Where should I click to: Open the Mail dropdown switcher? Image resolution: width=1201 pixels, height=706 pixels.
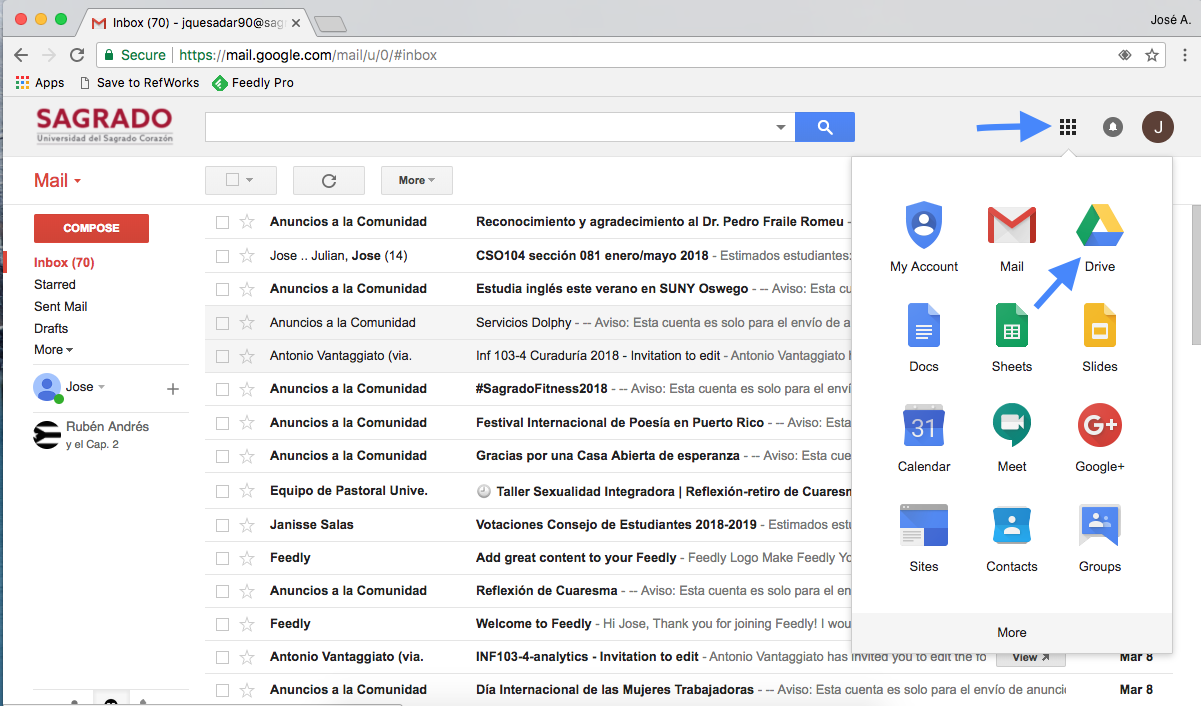tap(57, 181)
